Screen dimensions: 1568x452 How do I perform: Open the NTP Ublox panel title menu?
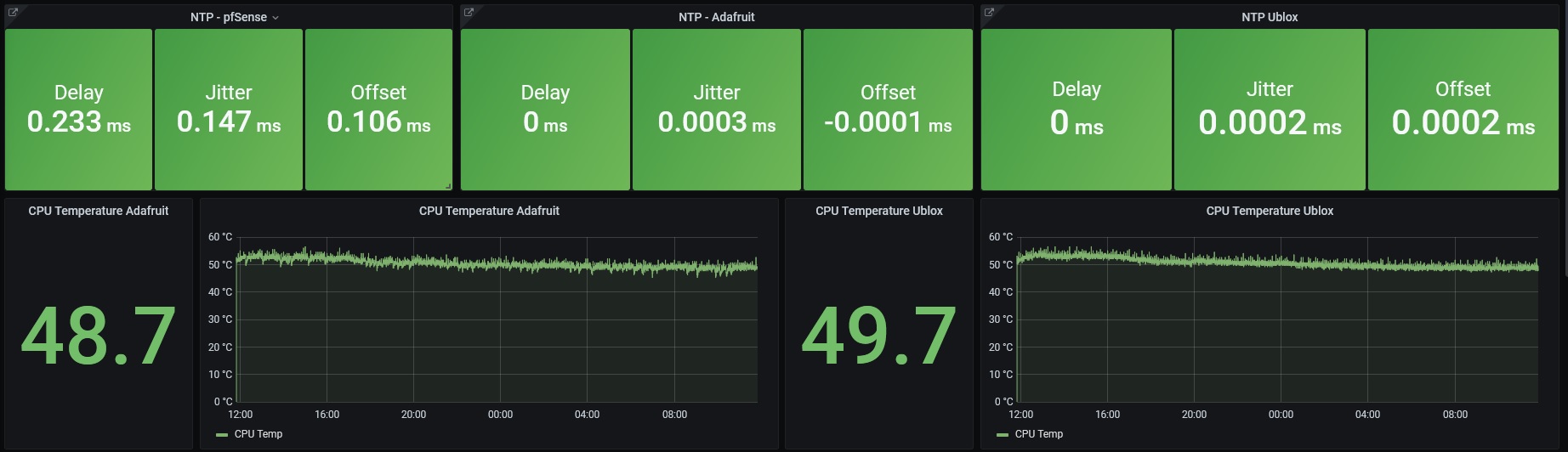[1269, 17]
